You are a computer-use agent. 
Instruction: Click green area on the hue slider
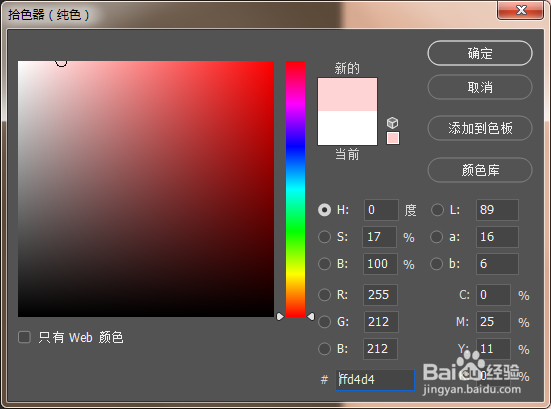295,232
